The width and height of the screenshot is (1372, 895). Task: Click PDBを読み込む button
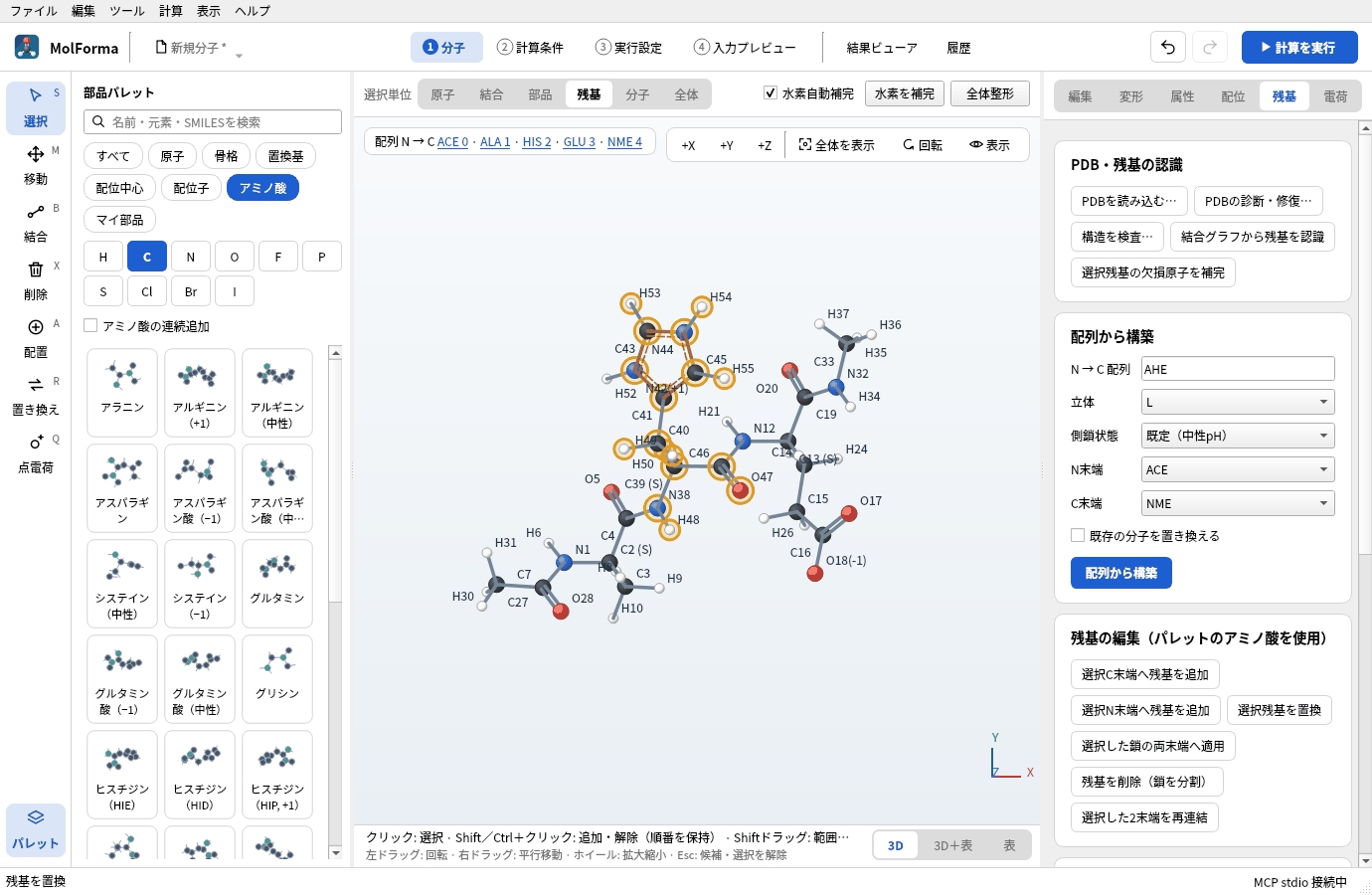pyautogui.click(x=1128, y=201)
